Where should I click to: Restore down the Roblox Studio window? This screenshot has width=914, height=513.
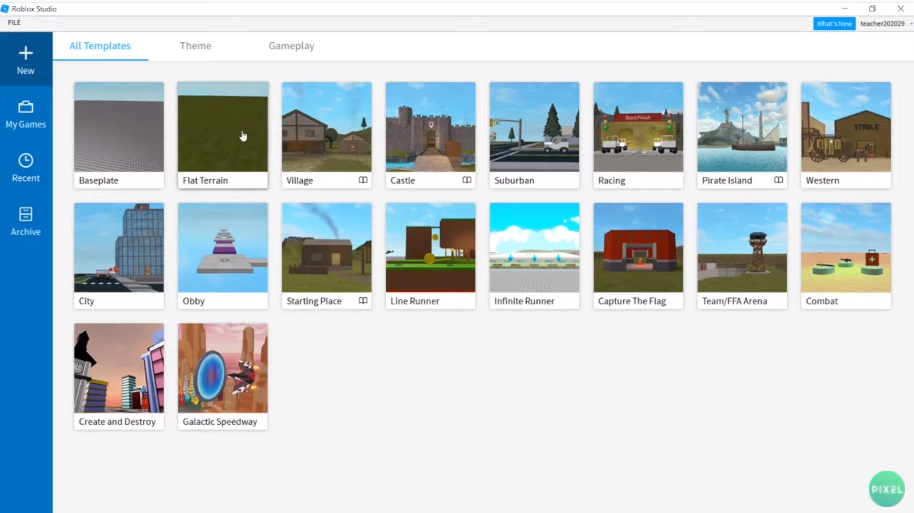pos(872,9)
